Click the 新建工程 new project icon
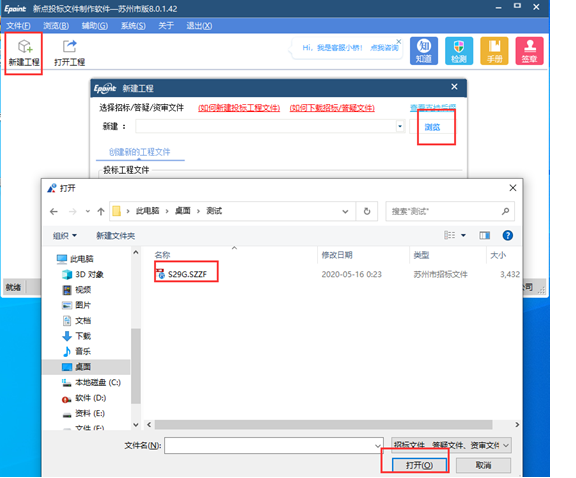This screenshot has width=576, height=478. [x=25, y=46]
